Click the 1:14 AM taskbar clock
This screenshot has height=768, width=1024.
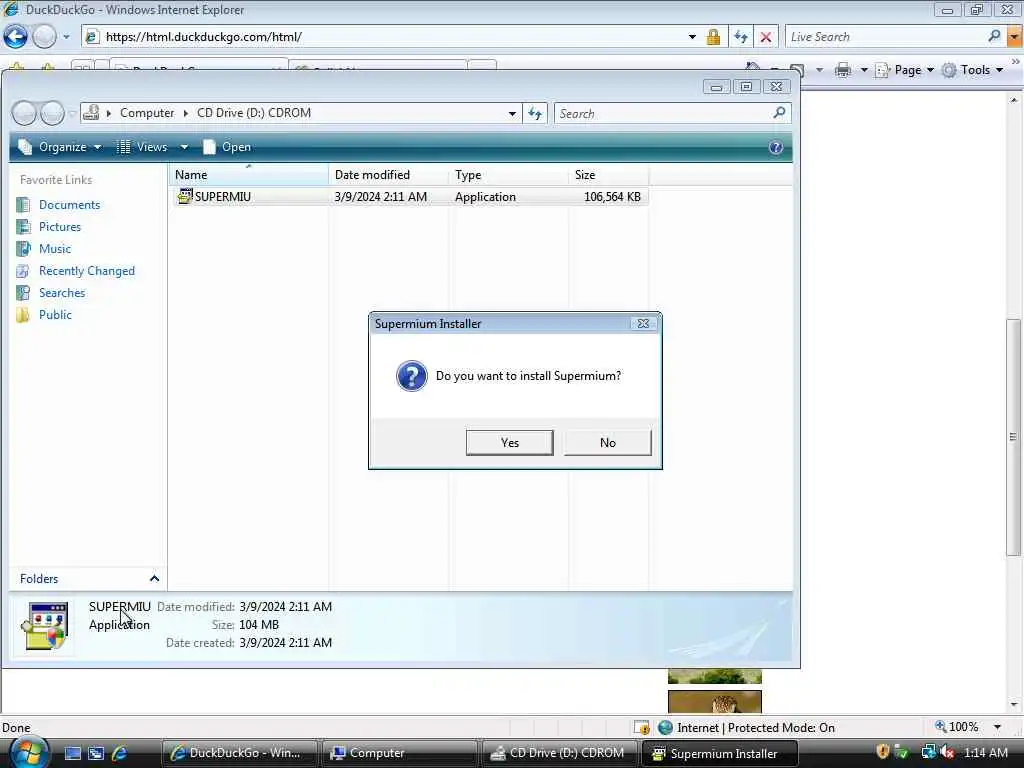[985, 752]
